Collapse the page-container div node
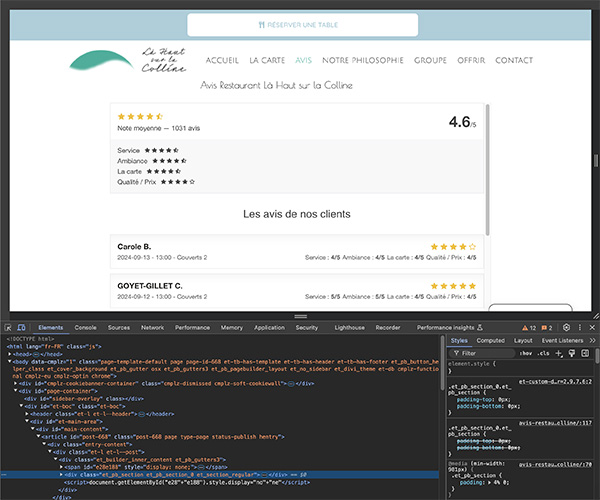The image size is (600, 500). click(15, 391)
